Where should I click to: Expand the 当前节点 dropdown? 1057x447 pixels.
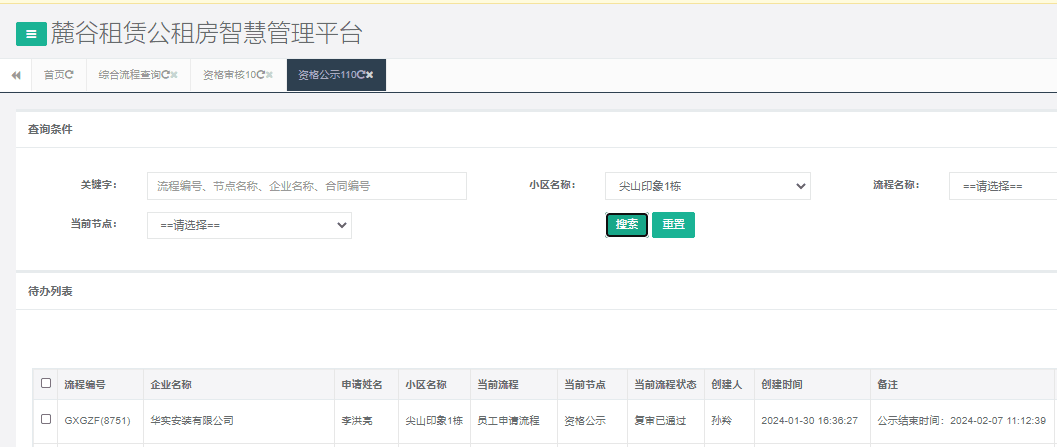coord(249,225)
